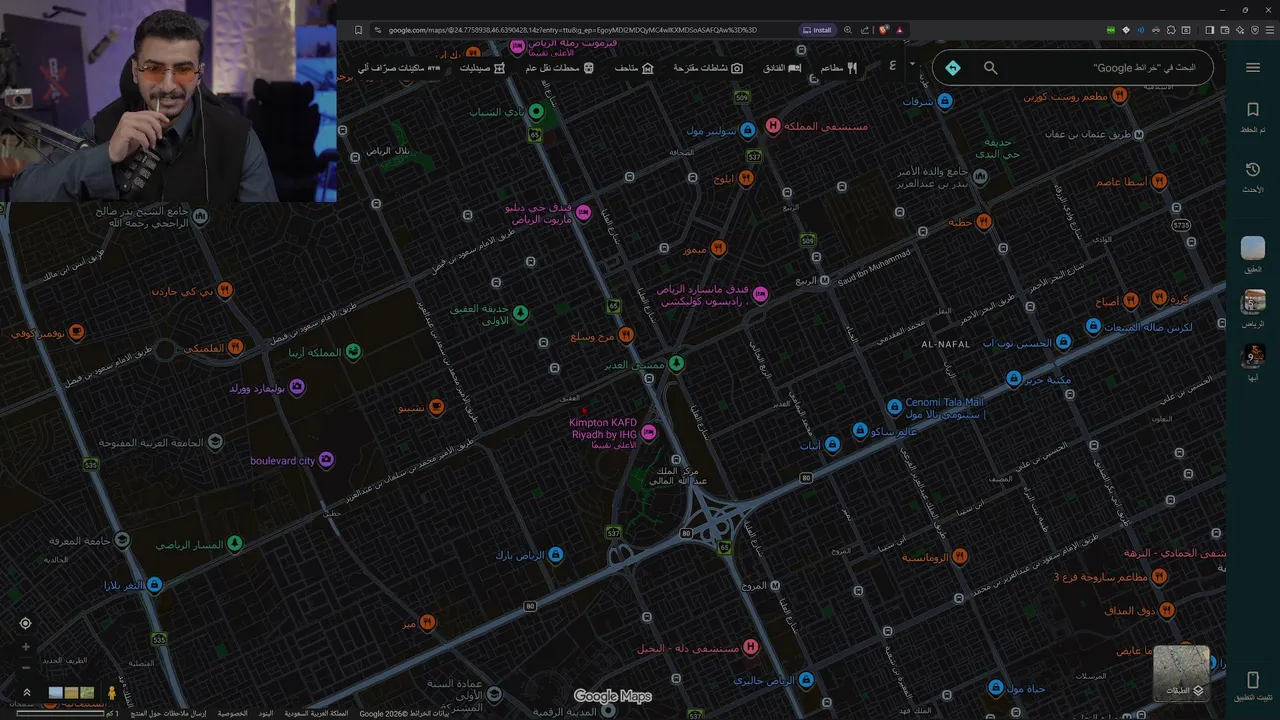Open the Brave shields lion icon
This screenshot has height=720, width=1280.
(x=883, y=30)
